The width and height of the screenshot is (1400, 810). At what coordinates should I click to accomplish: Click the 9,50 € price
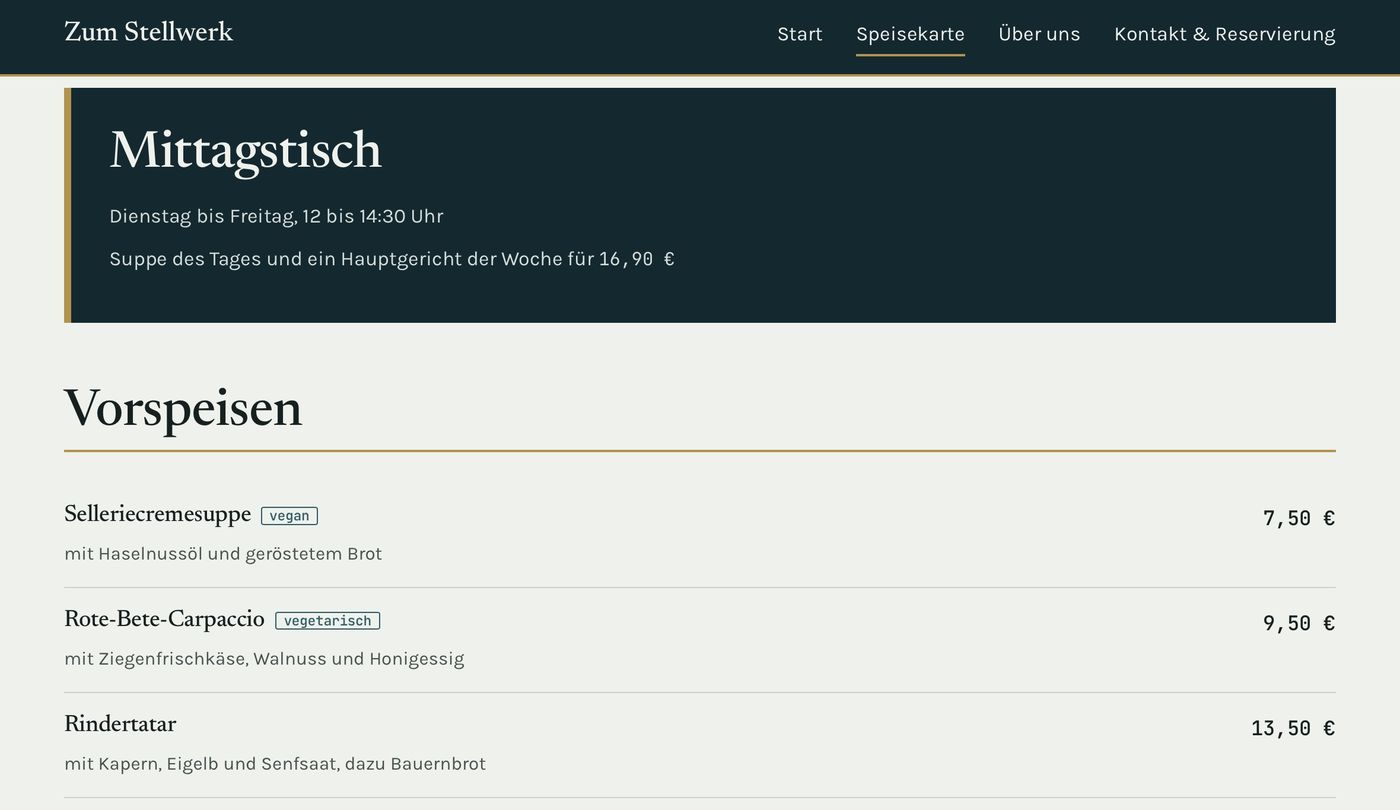(x=1299, y=623)
